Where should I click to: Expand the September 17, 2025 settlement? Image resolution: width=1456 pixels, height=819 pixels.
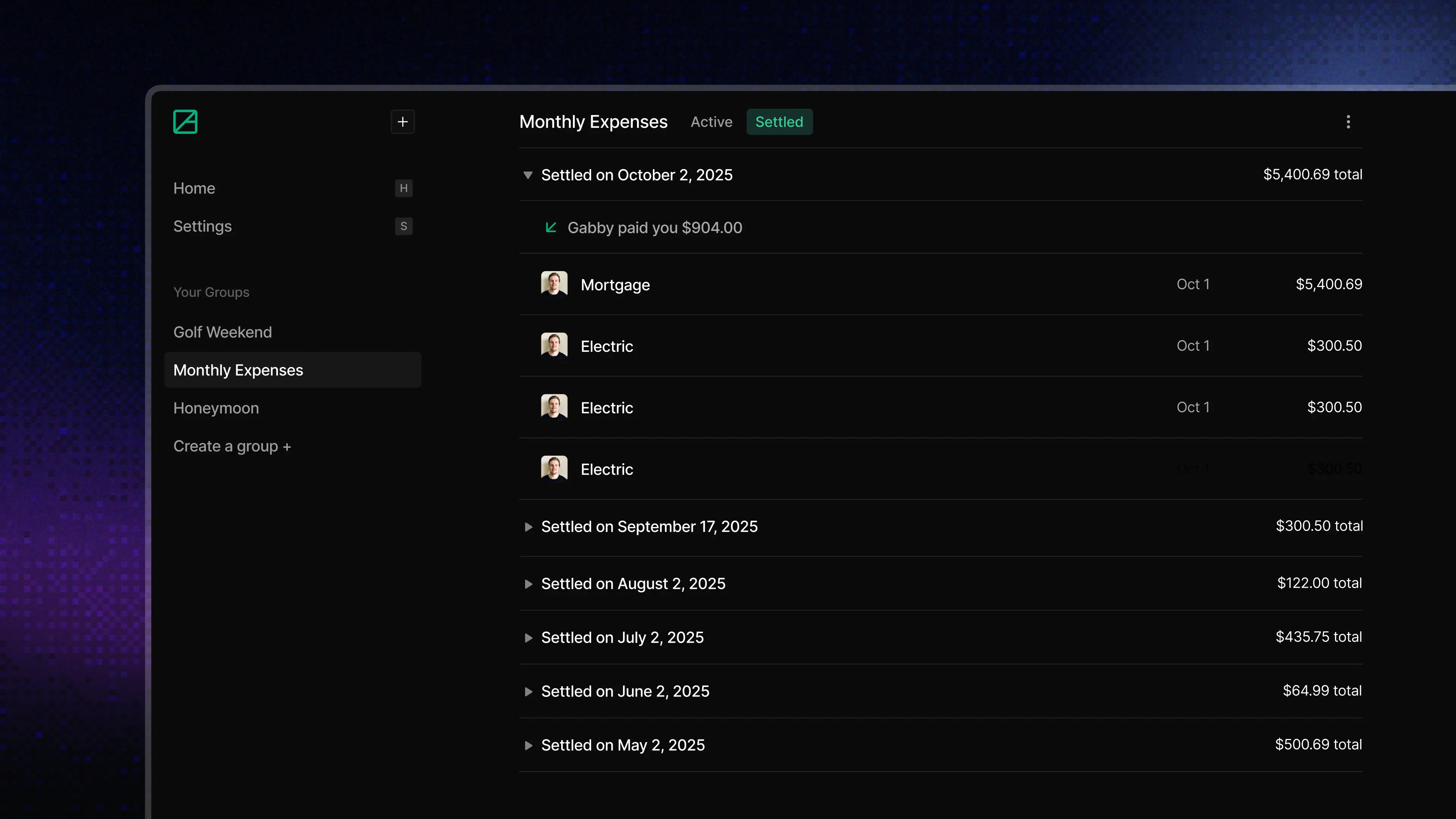(528, 527)
